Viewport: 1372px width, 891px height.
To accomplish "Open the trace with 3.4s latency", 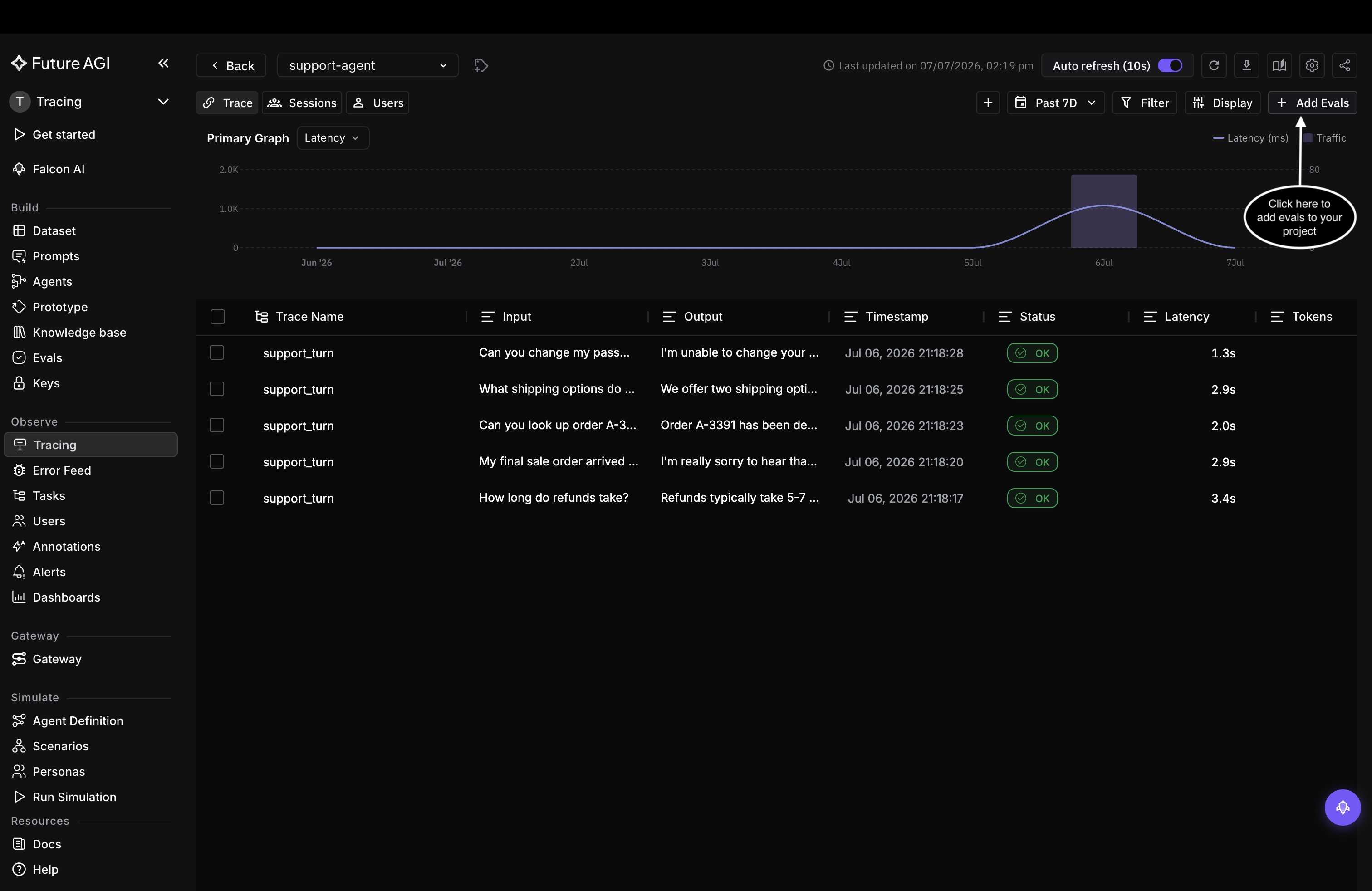I will click(776, 498).
